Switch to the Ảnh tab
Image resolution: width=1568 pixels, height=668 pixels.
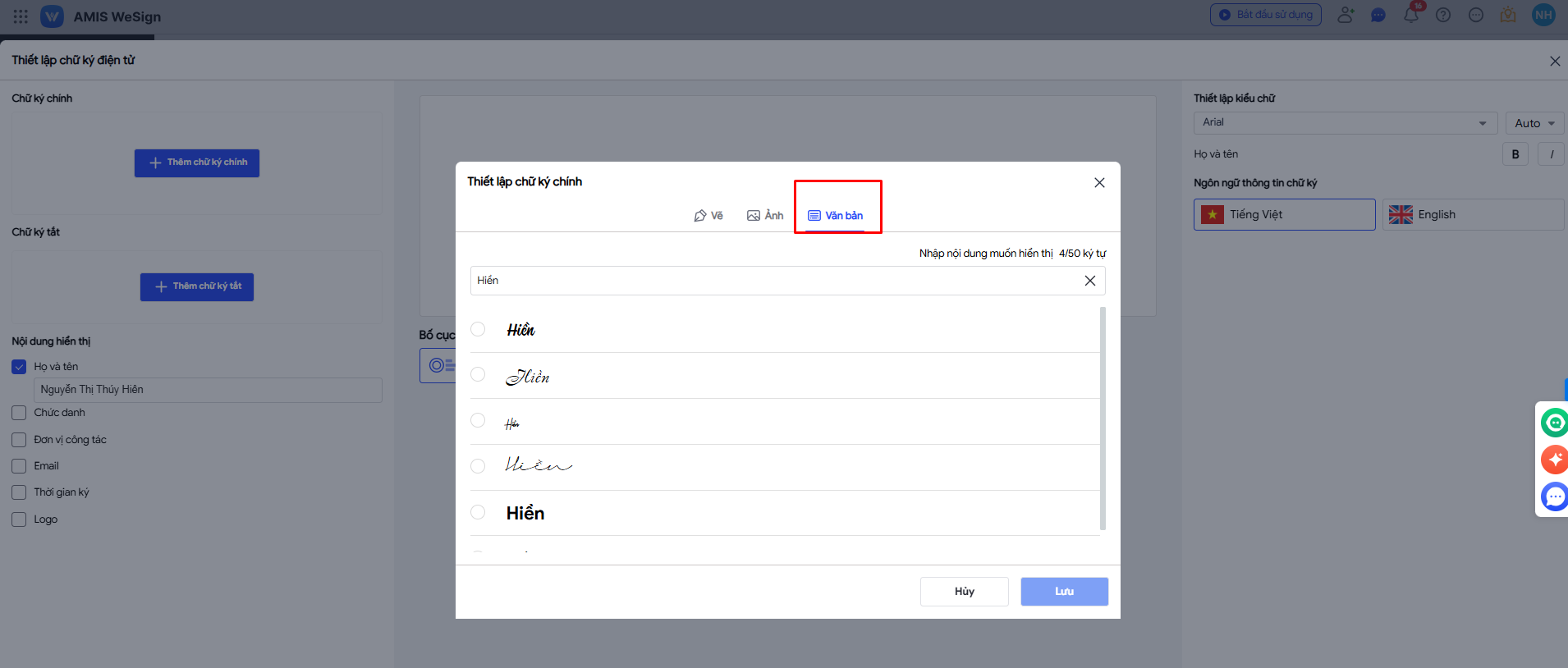pos(765,216)
